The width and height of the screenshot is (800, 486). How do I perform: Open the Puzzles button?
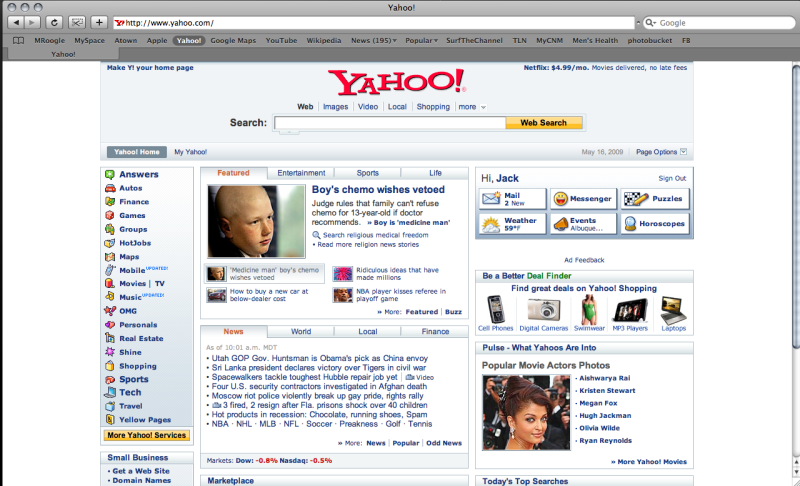pyautogui.click(x=655, y=199)
